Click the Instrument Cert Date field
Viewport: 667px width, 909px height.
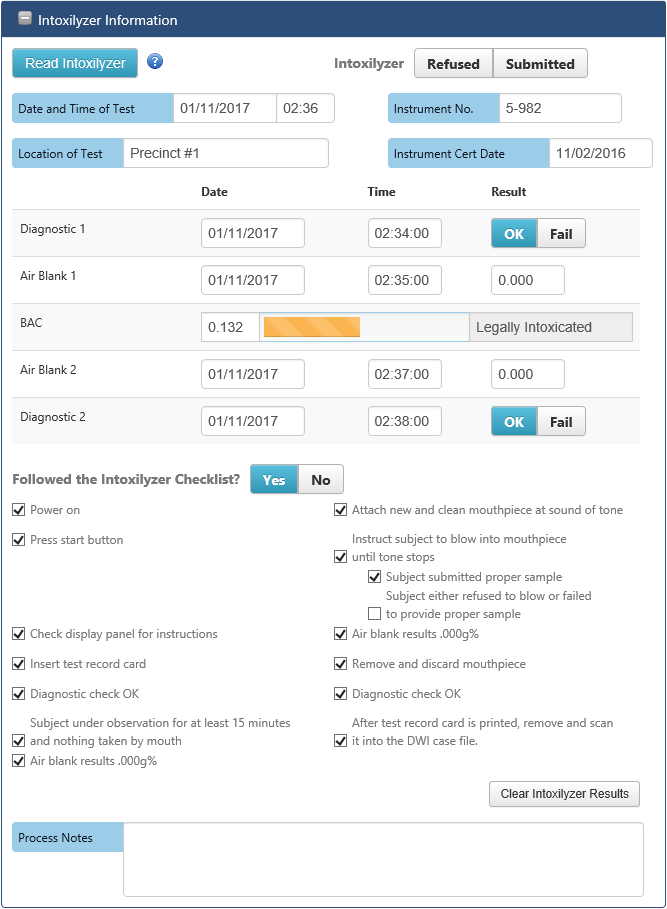pyautogui.click(x=600, y=154)
